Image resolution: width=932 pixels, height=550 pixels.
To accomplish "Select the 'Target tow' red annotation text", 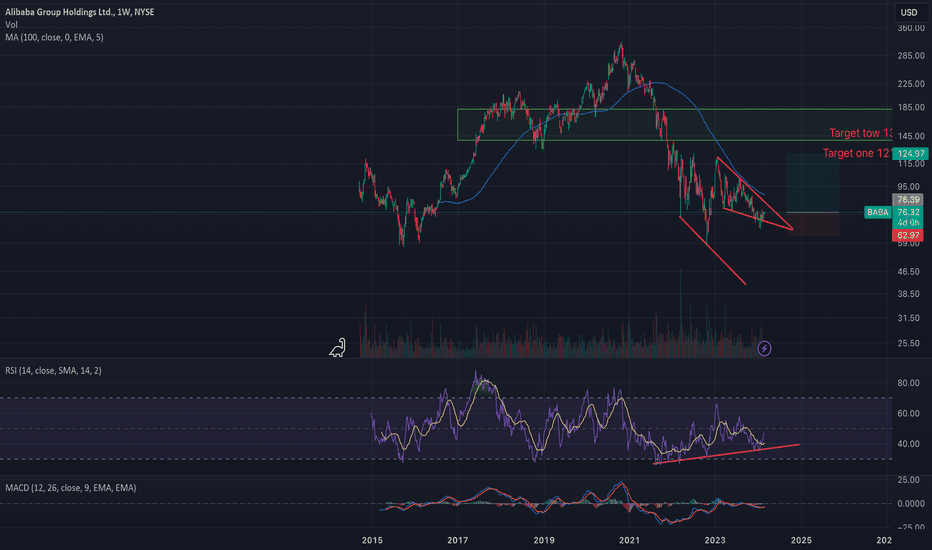I will pos(861,133).
